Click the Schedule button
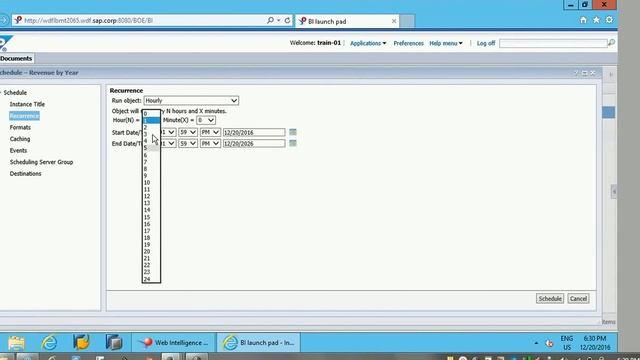Viewport: 640px width, 360px height. pyautogui.click(x=550, y=298)
